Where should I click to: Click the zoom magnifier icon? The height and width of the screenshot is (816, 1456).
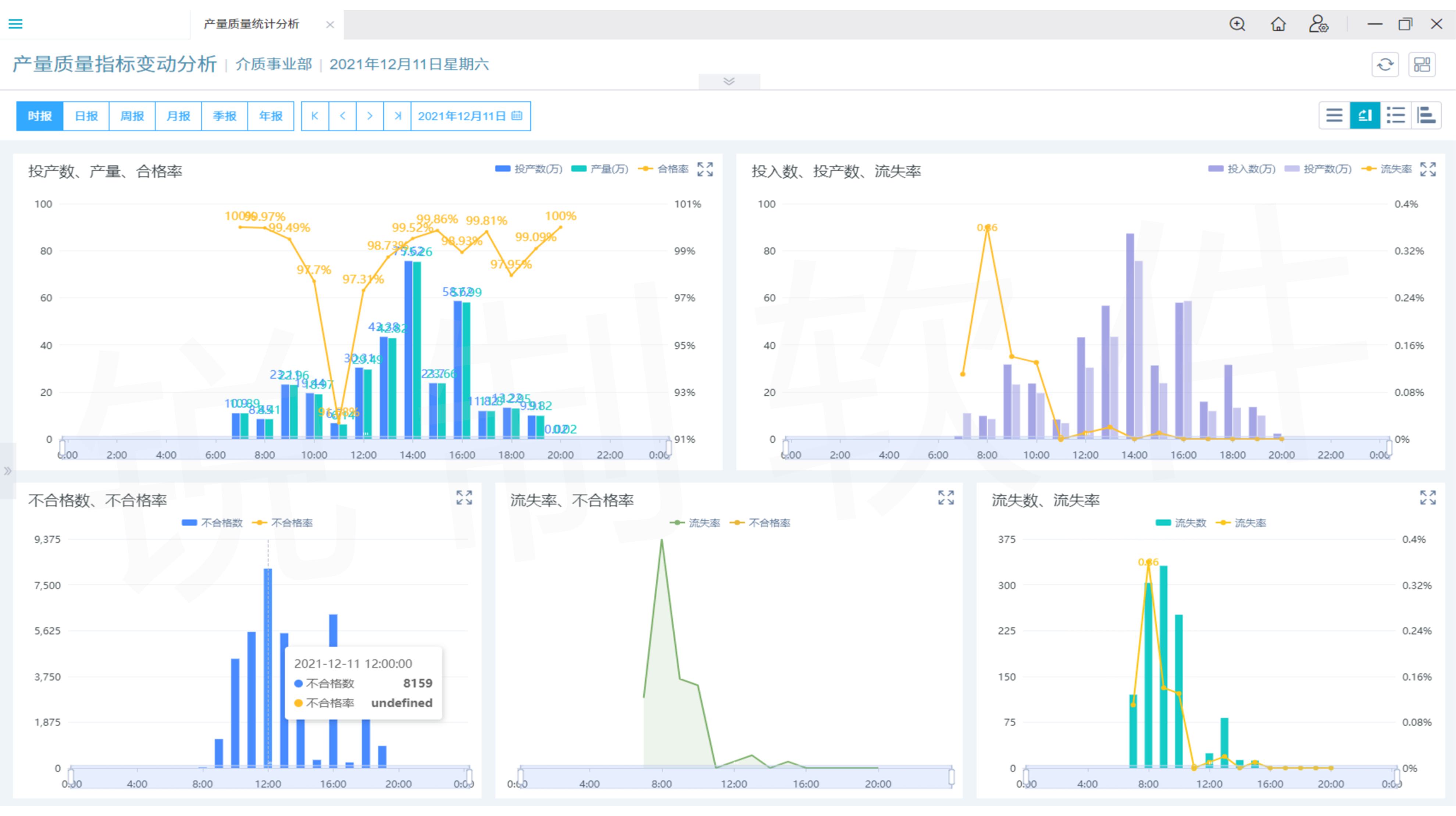[1237, 24]
